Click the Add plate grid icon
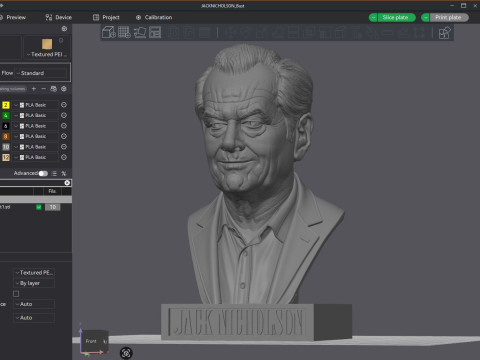 (124, 32)
